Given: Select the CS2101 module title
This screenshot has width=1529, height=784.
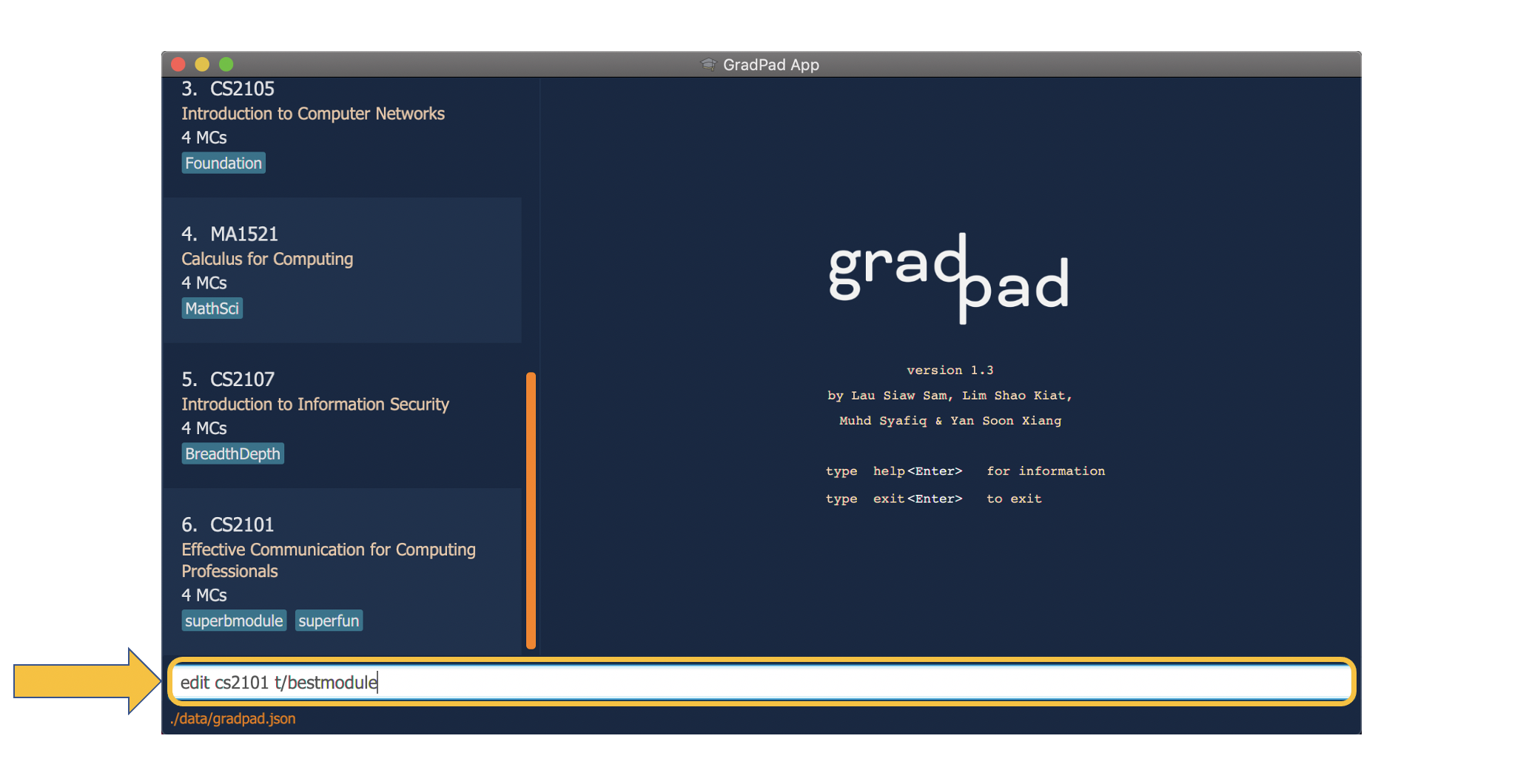Looking at the screenshot, I should click(x=242, y=524).
